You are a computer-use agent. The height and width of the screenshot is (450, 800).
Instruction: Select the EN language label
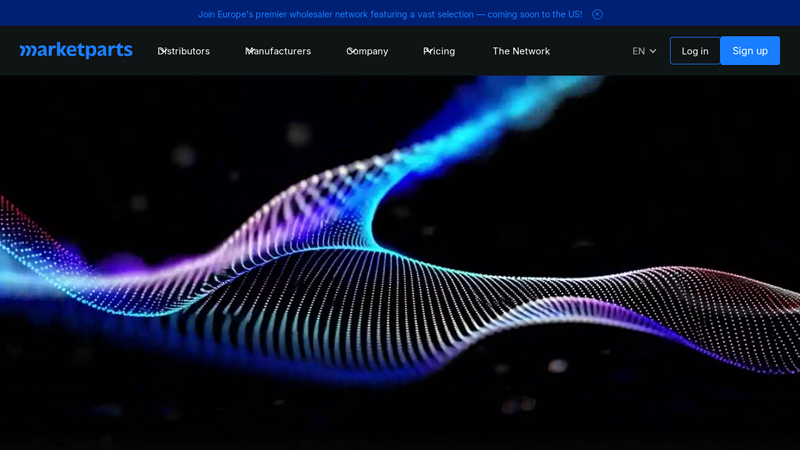point(638,51)
